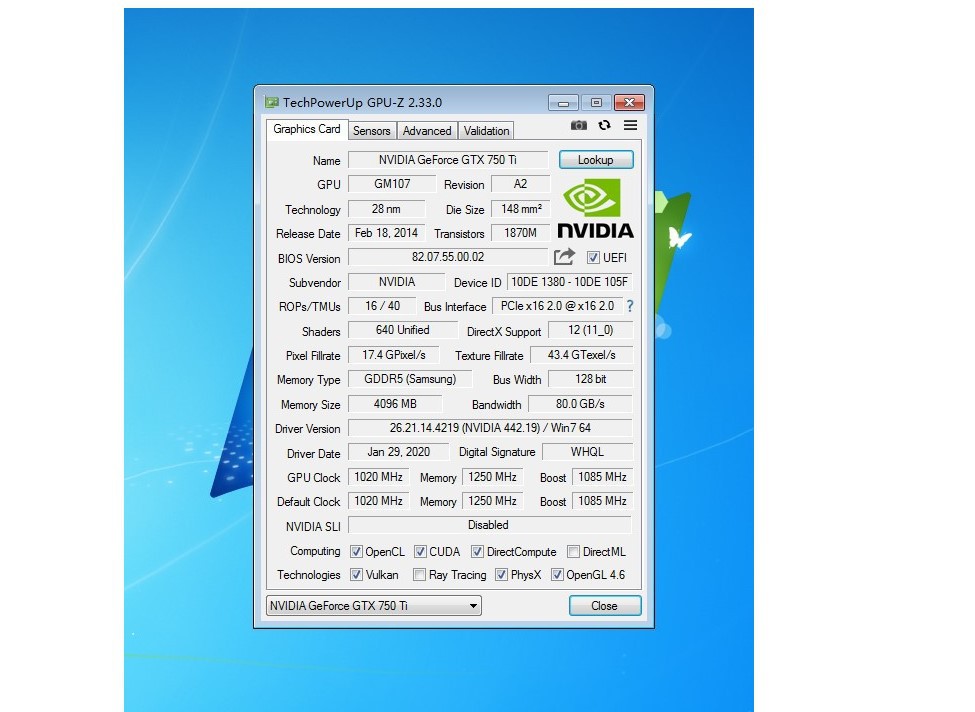
Task: Click the NVIDIA SLI field Disabled
Action: pyautogui.click(x=489, y=525)
